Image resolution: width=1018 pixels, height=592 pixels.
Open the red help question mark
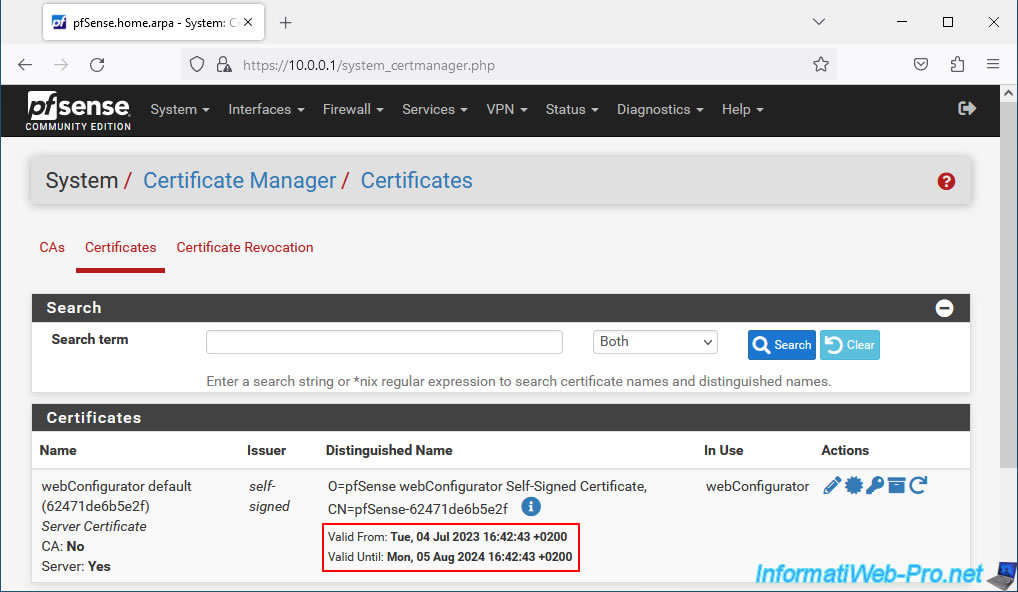click(x=946, y=182)
